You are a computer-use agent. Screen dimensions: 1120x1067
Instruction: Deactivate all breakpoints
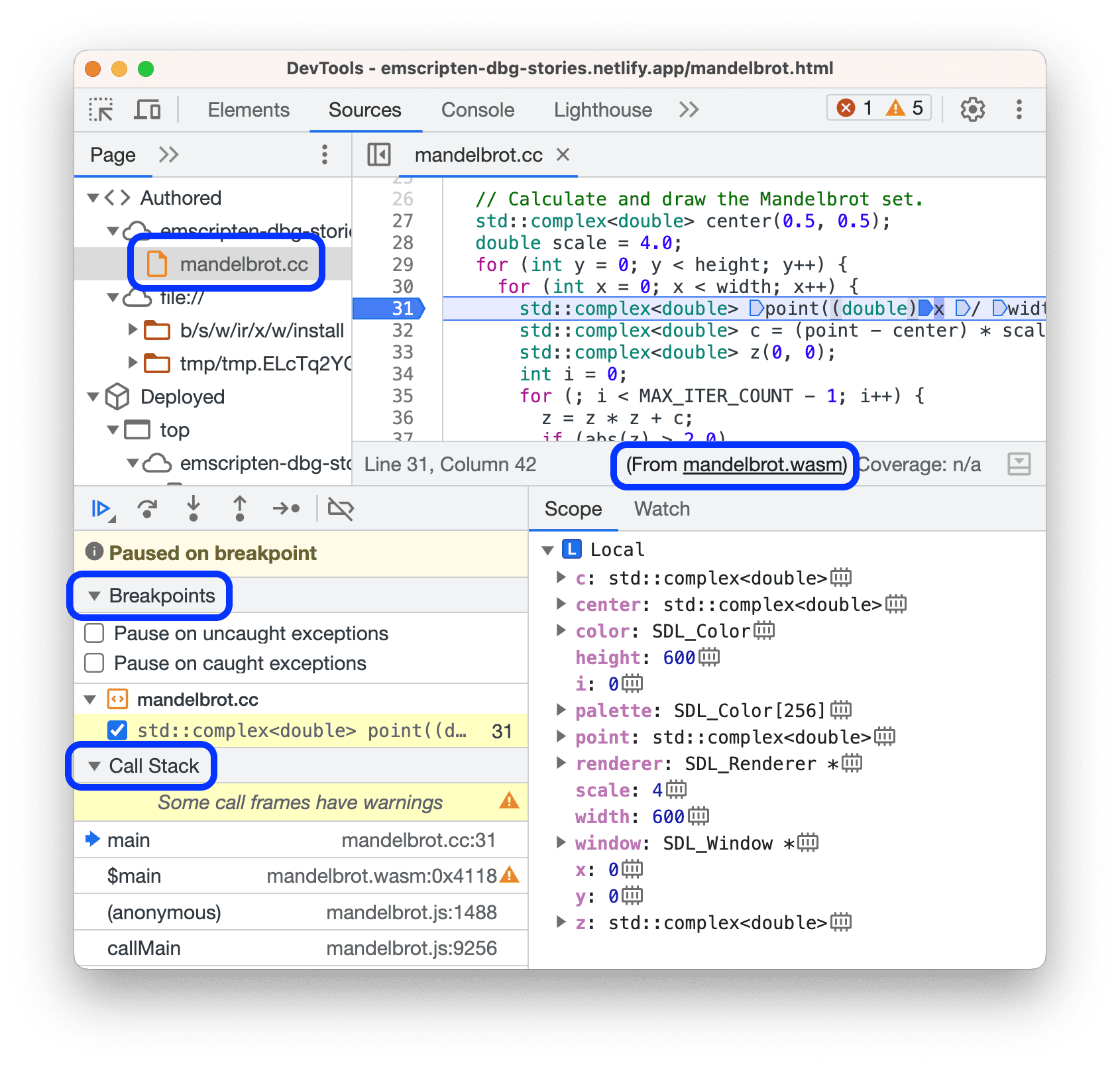[341, 509]
